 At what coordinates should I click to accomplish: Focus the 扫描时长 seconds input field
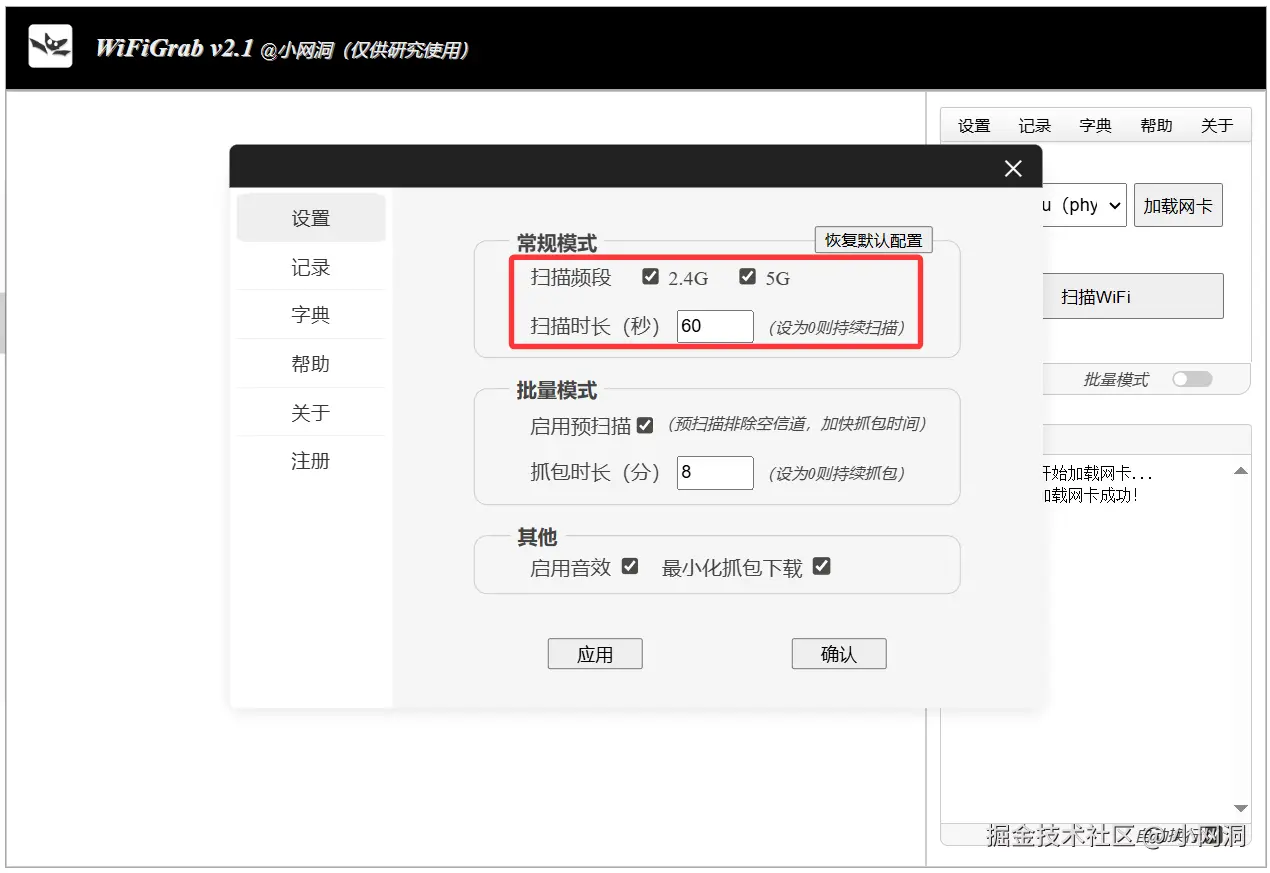[x=715, y=326]
